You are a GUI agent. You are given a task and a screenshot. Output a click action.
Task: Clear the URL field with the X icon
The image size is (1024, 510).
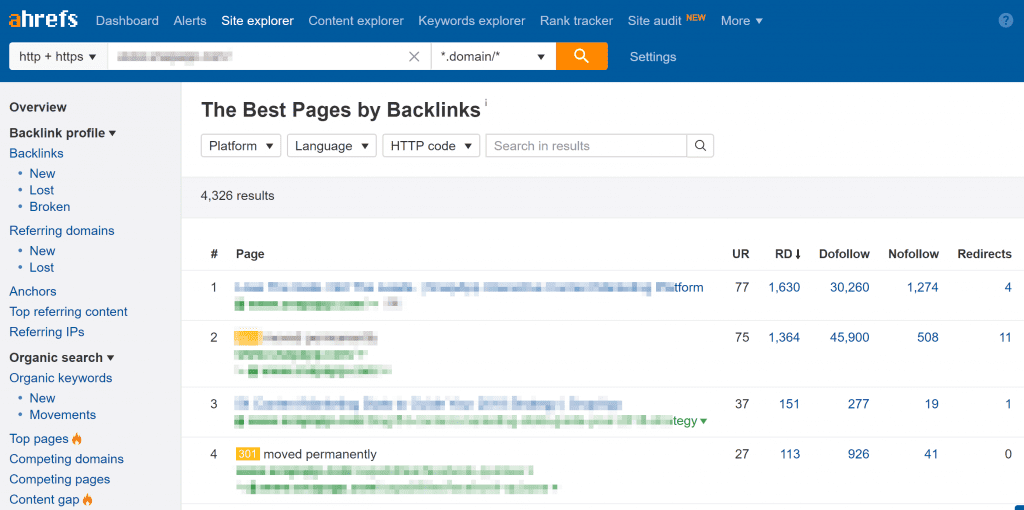click(x=414, y=57)
